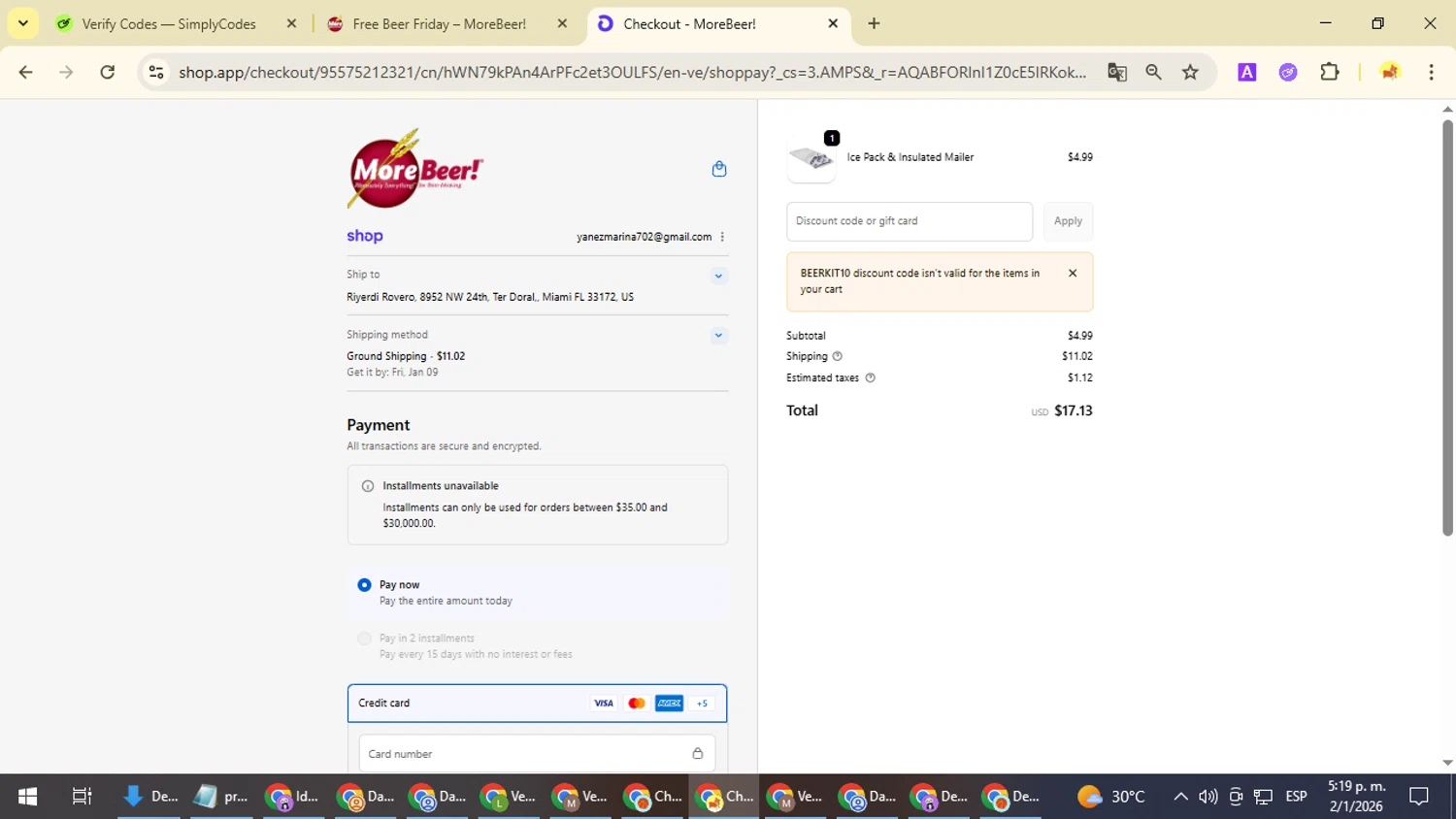The height and width of the screenshot is (819, 1456).
Task: Close the Free Beer Friday tab
Action: pyautogui.click(x=562, y=23)
